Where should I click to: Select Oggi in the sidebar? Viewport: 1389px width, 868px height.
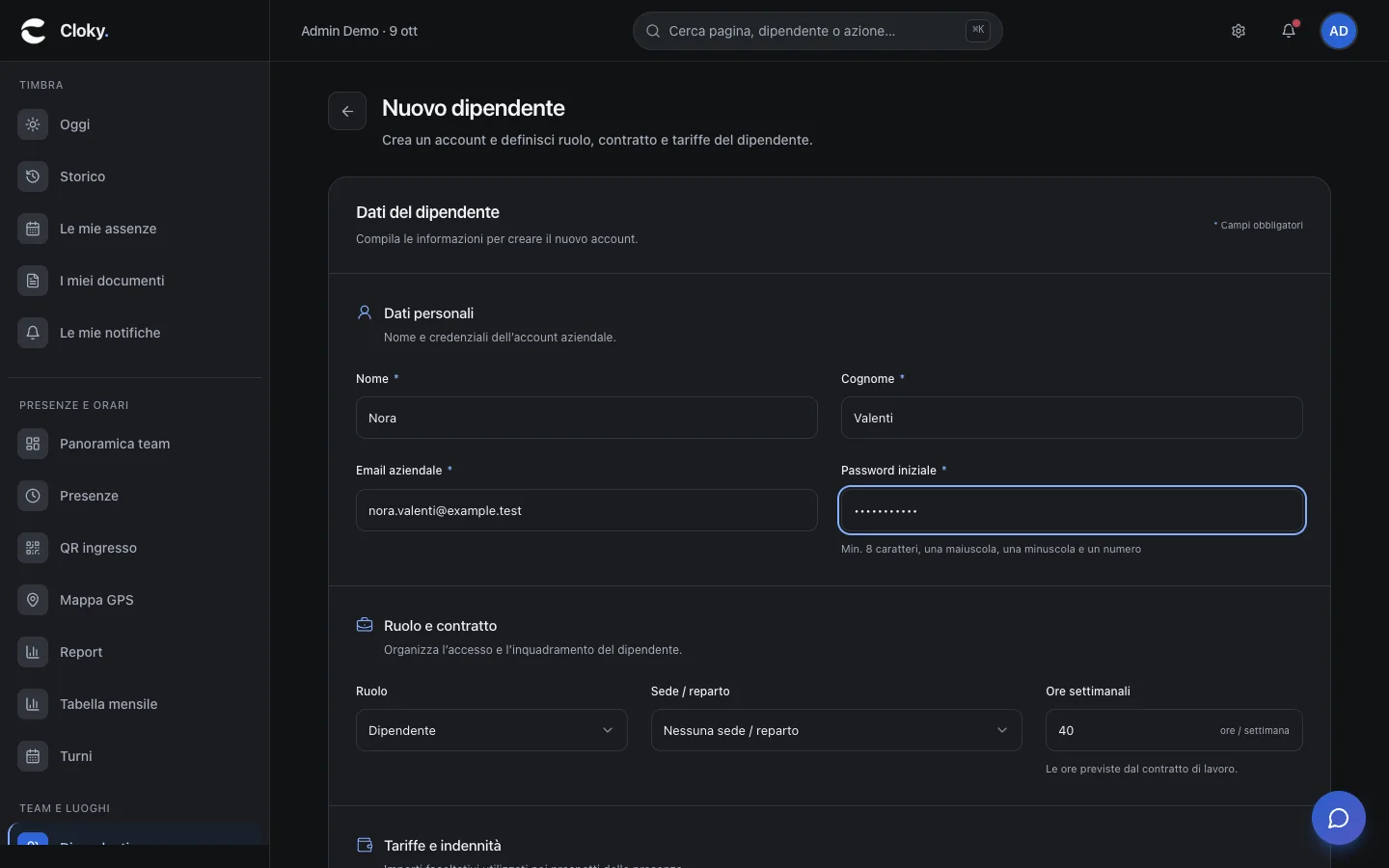pos(135,124)
